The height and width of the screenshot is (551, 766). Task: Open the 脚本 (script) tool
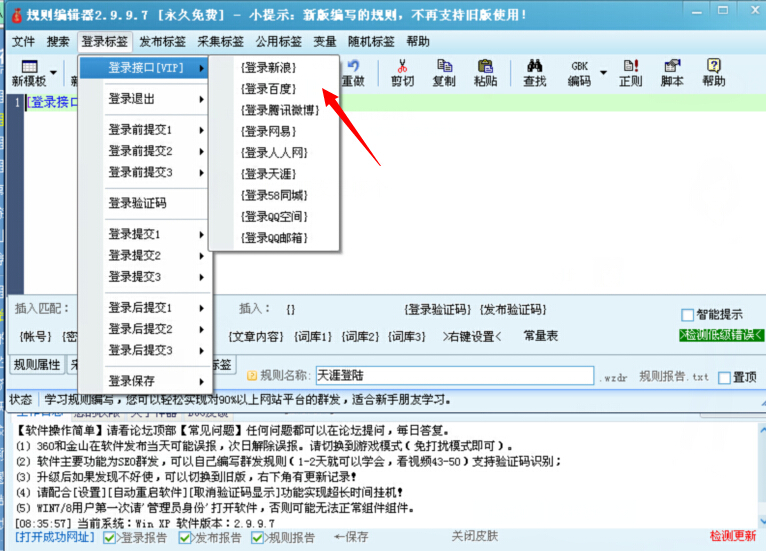(x=672, y=72)
